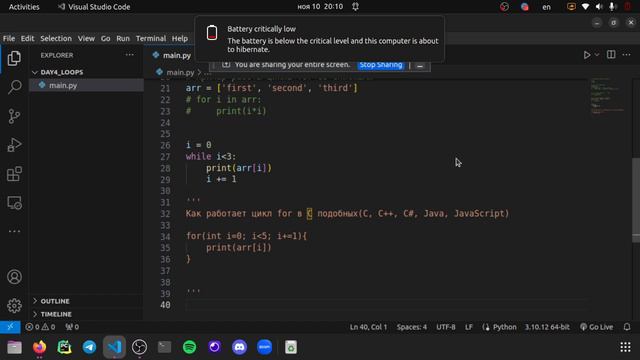Open the Explorer view in activity bar

pyautogui.click(x=14, y=58)
